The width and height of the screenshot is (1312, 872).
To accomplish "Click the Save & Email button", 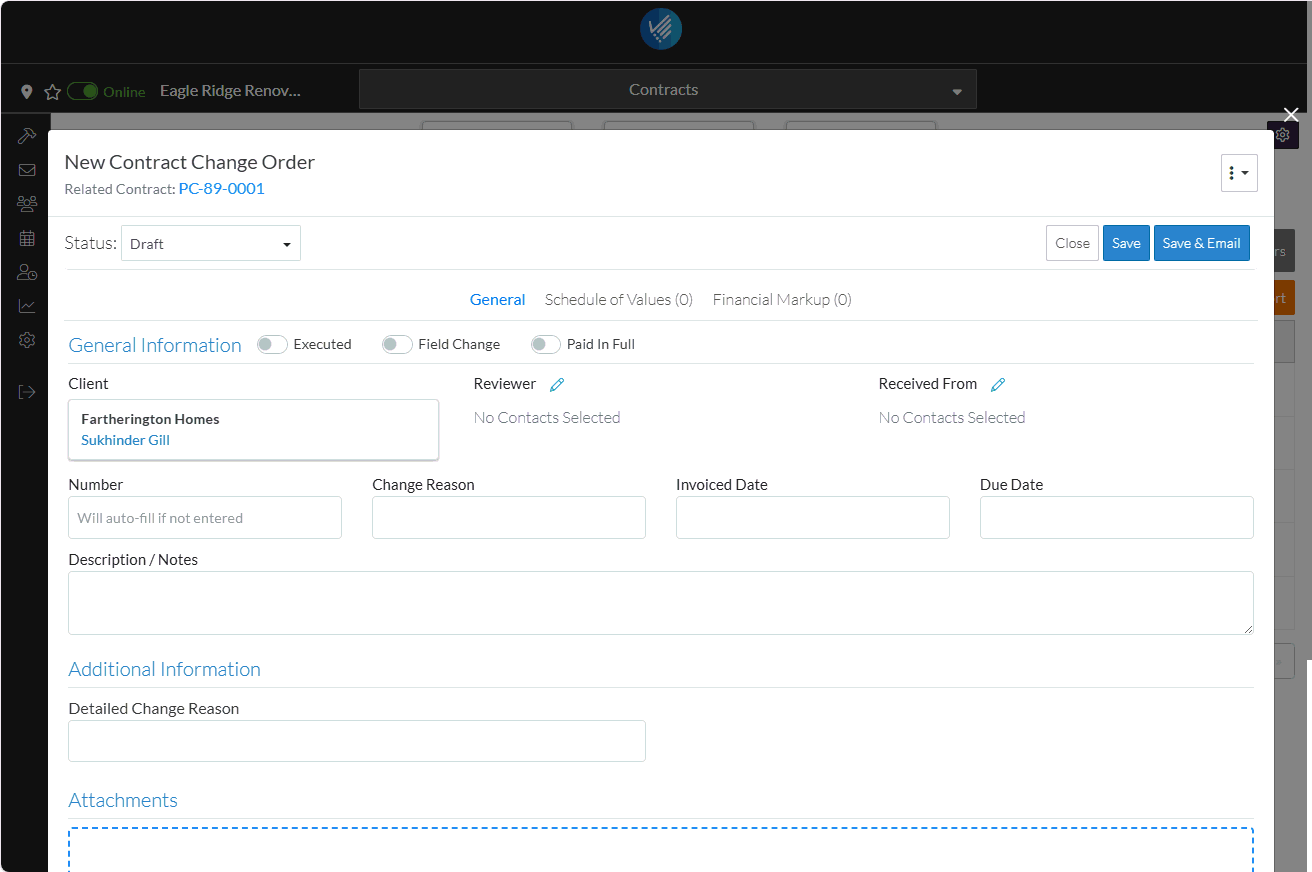I will [x=1201, y=244].
